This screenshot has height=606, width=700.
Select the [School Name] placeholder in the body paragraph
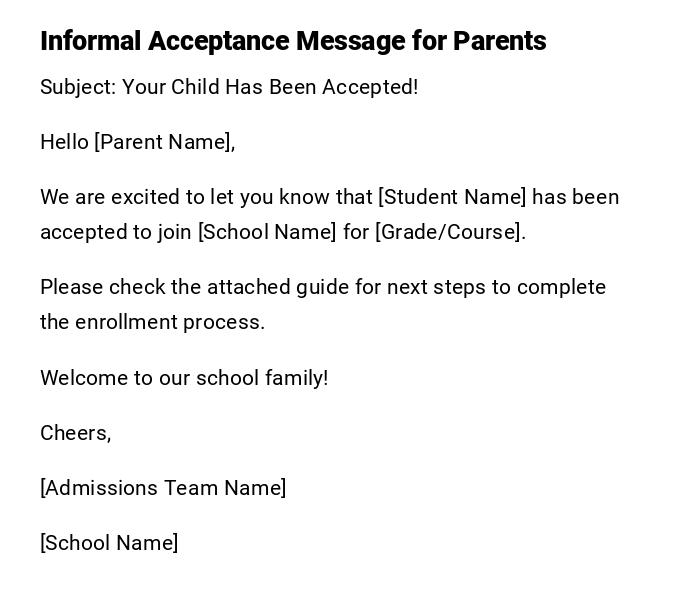coord(267,232)
